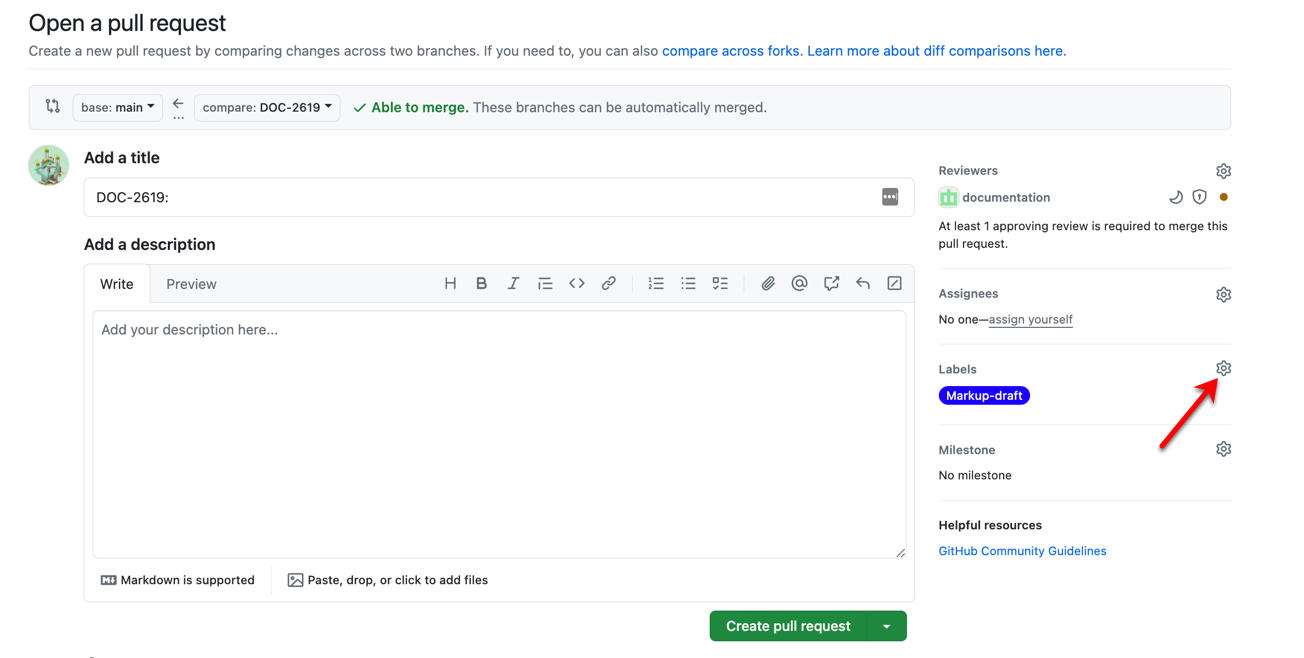
Task: Click the Markup-draft label badge
Action: 984,396
